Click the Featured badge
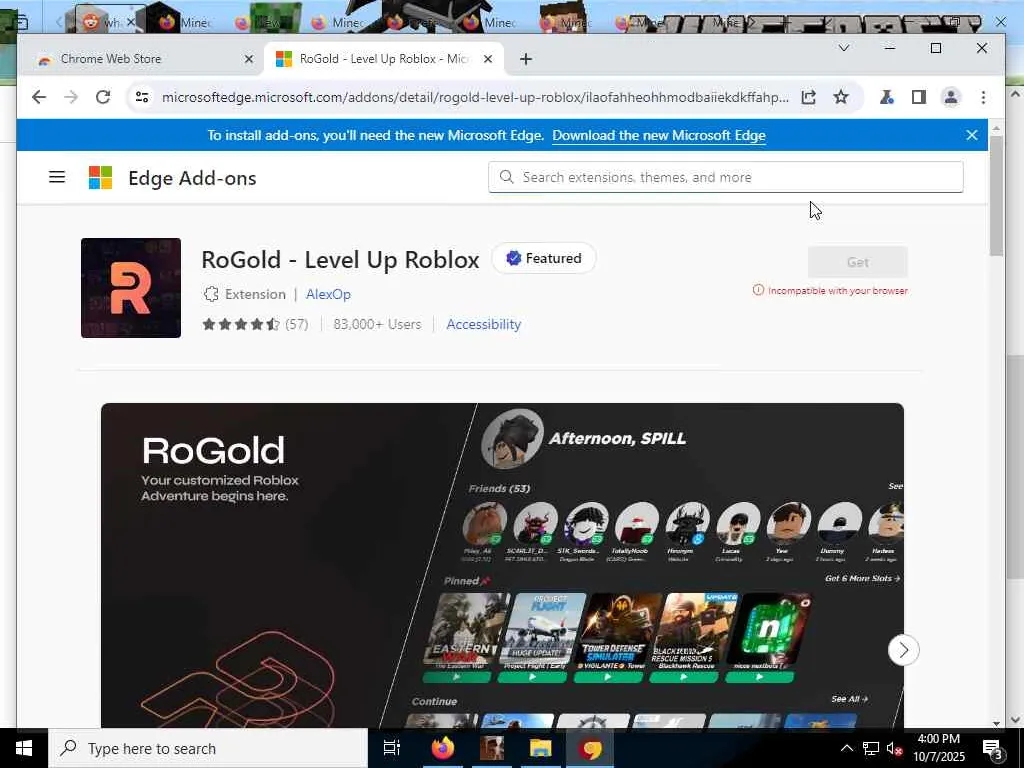Viewport: 1024px width, 768px height. [x=544, y=258]
